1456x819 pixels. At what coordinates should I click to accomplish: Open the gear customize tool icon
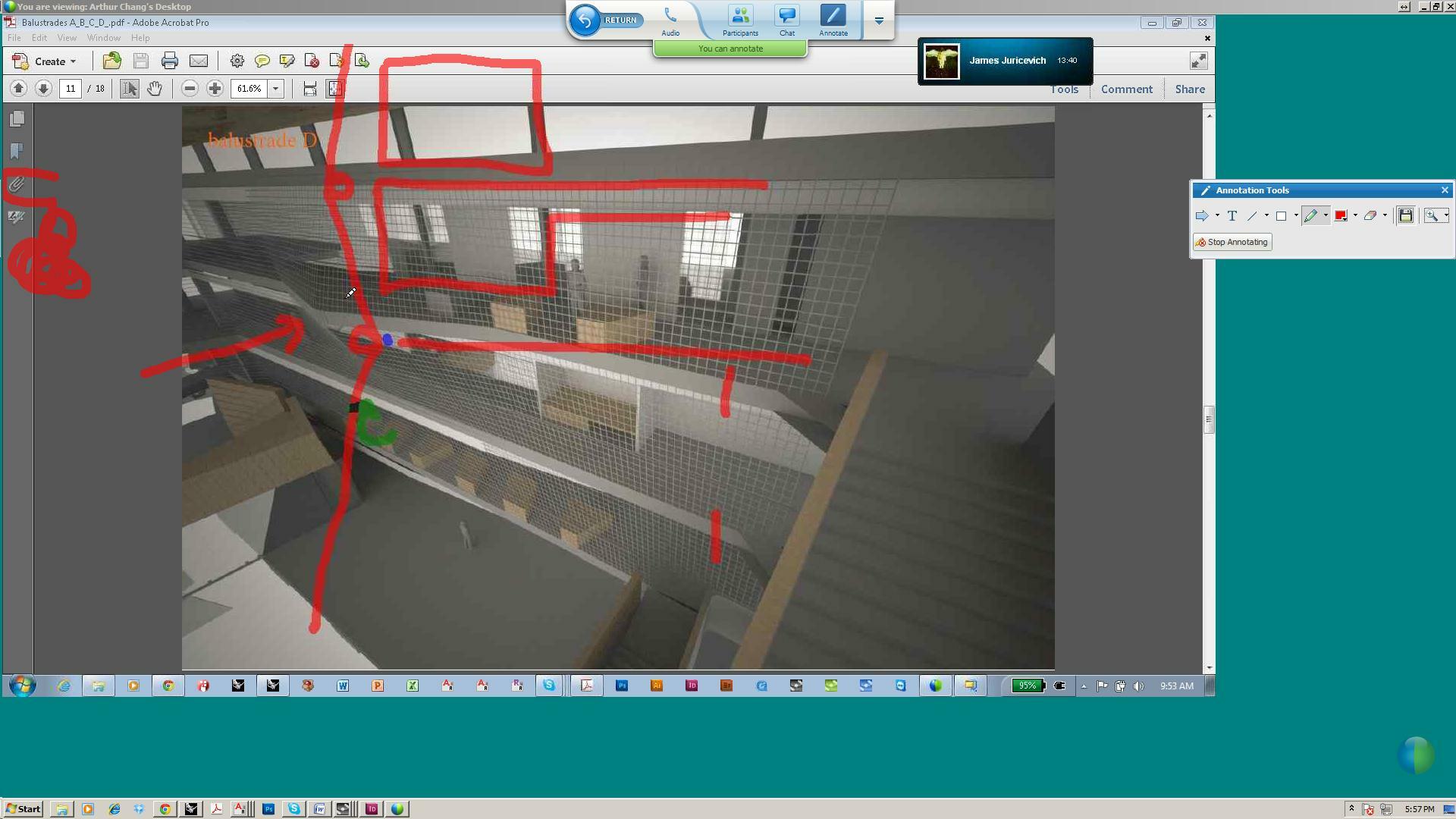point(237,61)
